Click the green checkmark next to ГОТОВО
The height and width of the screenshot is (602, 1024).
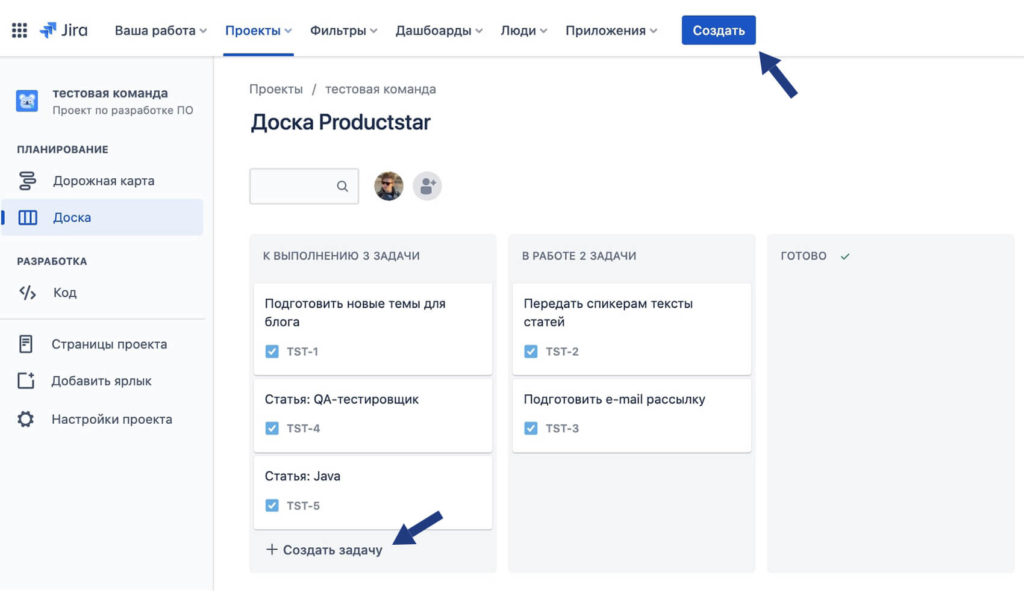845,256
